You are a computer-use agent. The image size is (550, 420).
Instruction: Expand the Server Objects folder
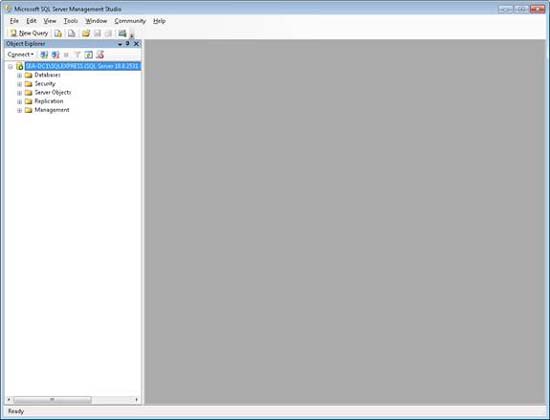pyautogui.click(x=20, y=93)
